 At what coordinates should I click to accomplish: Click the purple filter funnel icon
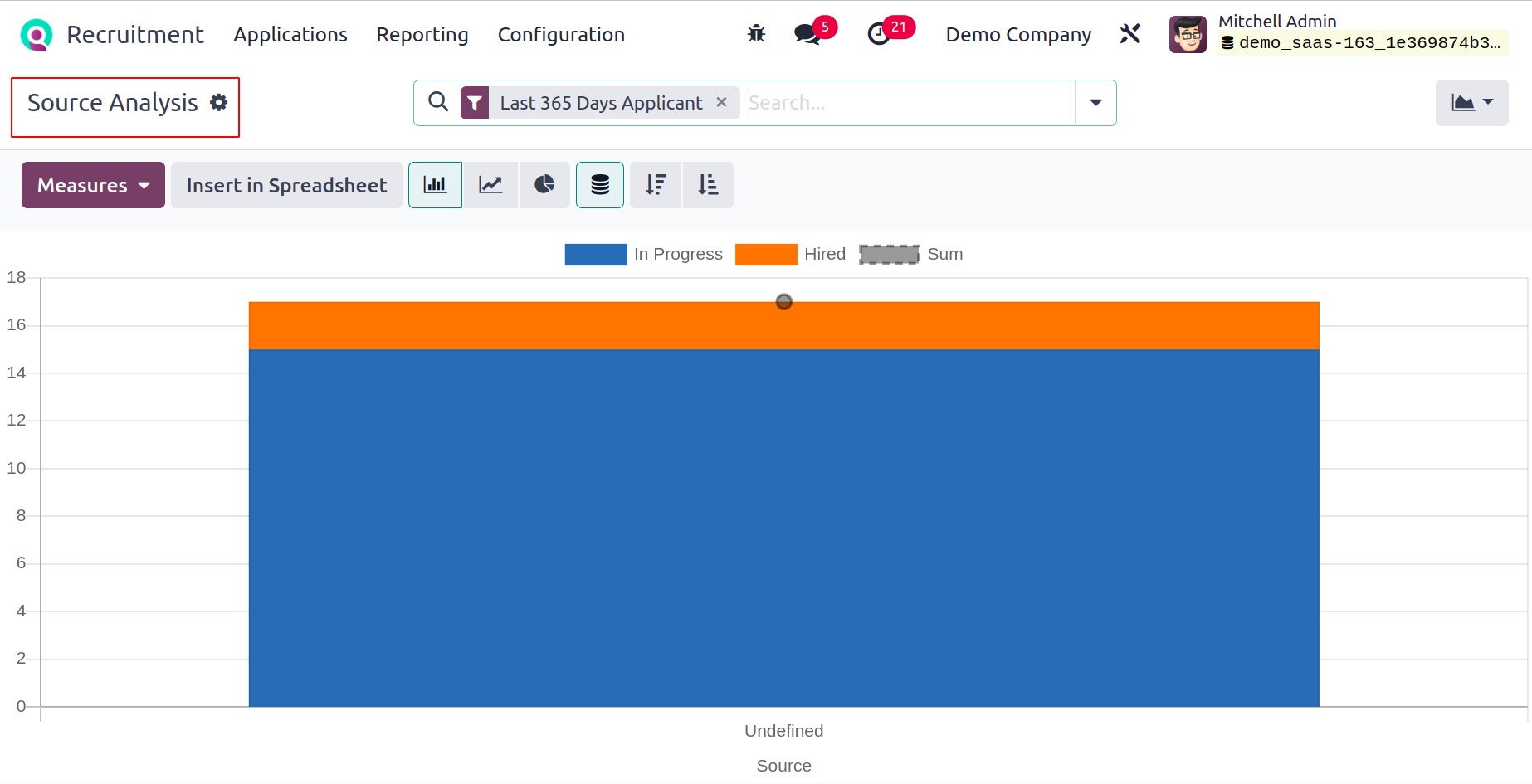475,103
